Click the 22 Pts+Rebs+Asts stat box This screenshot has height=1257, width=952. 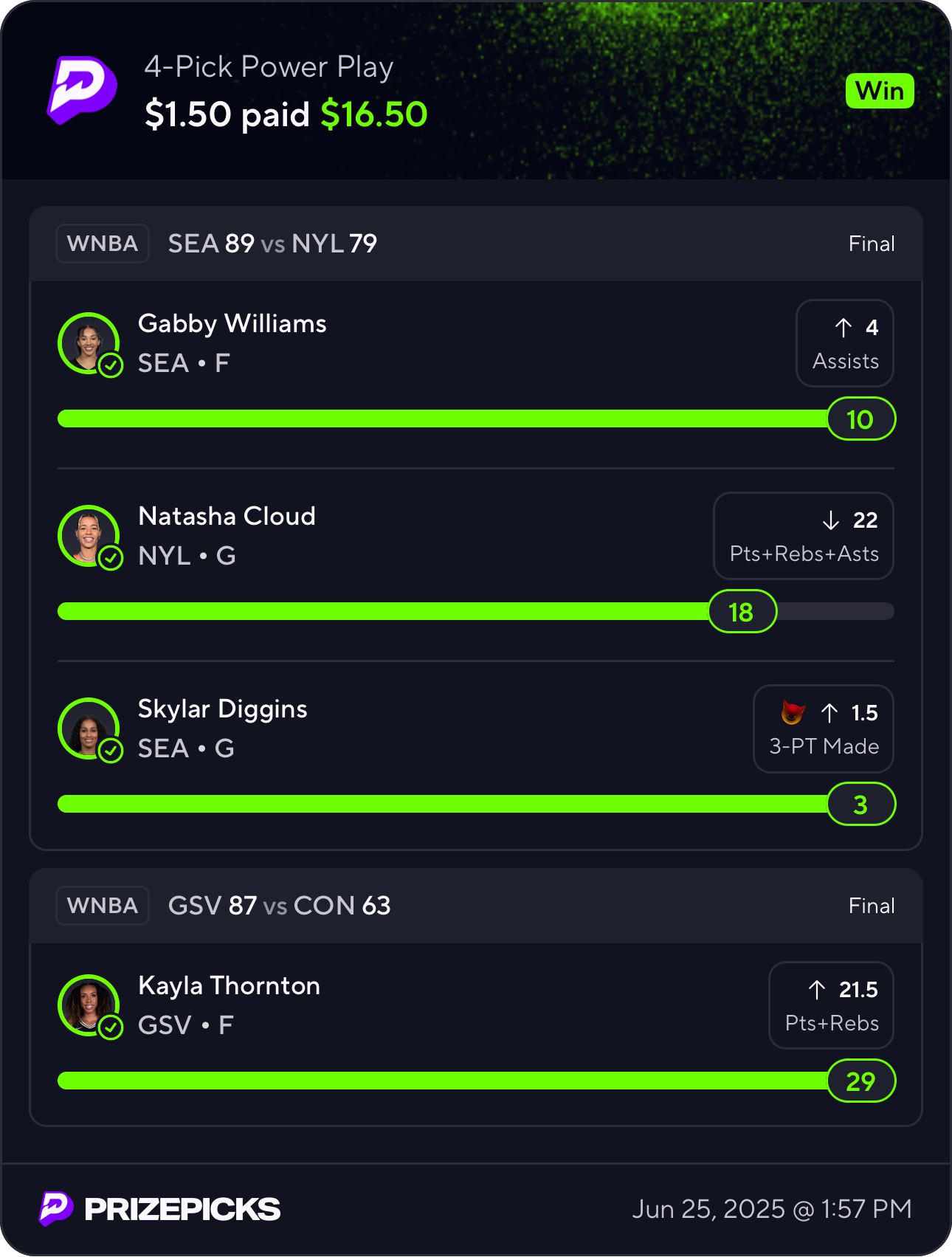[x=804, y=536]
